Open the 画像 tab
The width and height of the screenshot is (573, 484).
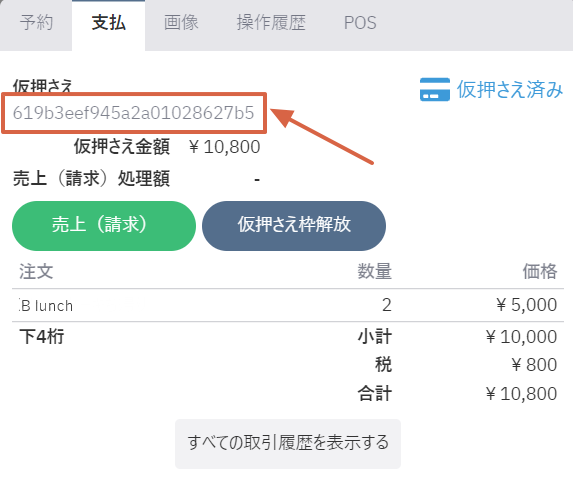[x=181, y=23]
